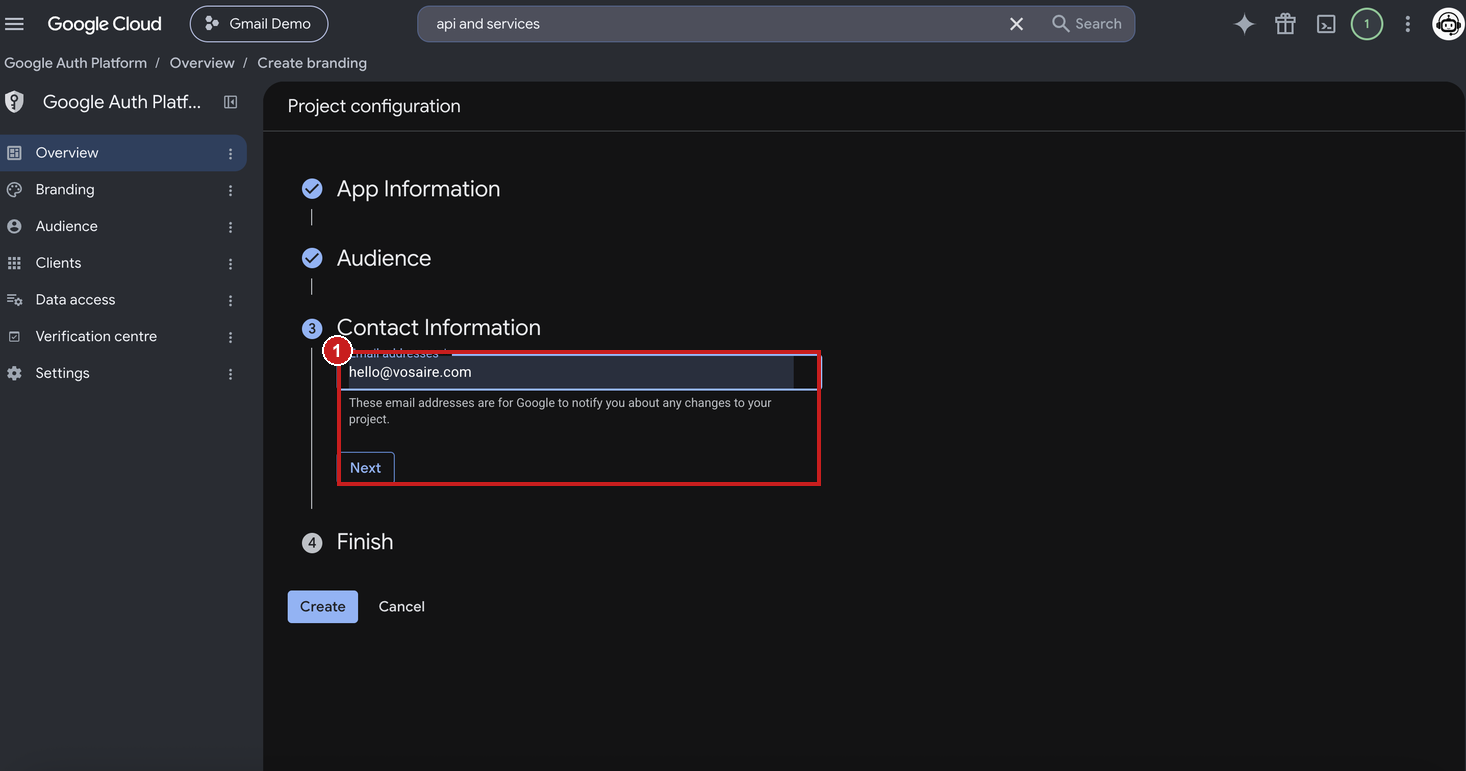Open the top bar three-dot utilities menu
Image resolution: width=1466 pixels, height=771 pixels.
pos(1407,24)
